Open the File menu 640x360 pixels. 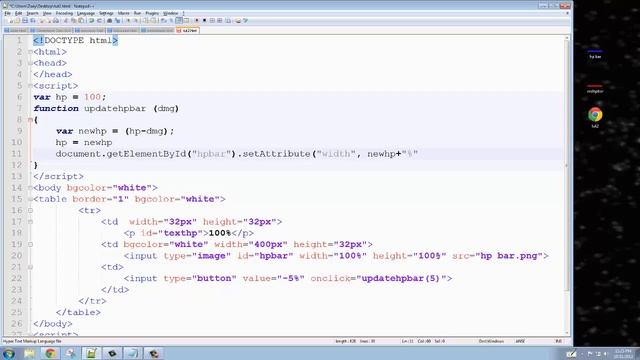point(7,13)
